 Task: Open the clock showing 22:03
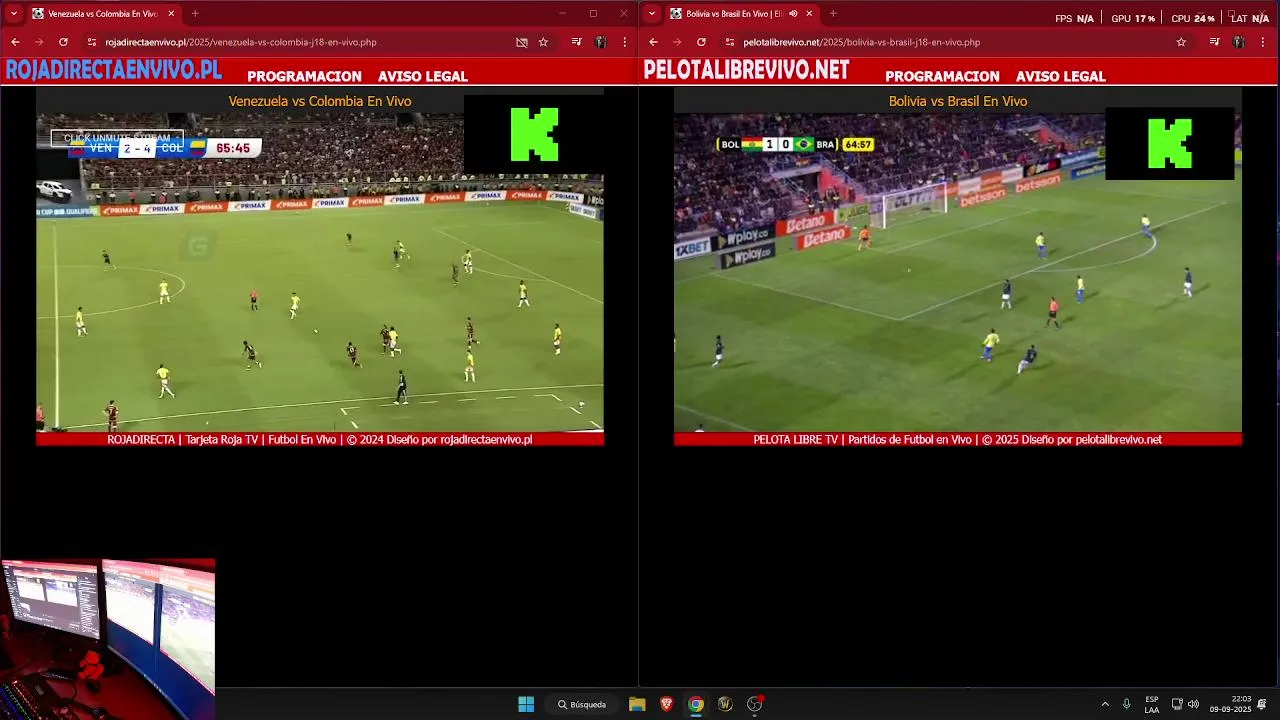click(1230, 704)
